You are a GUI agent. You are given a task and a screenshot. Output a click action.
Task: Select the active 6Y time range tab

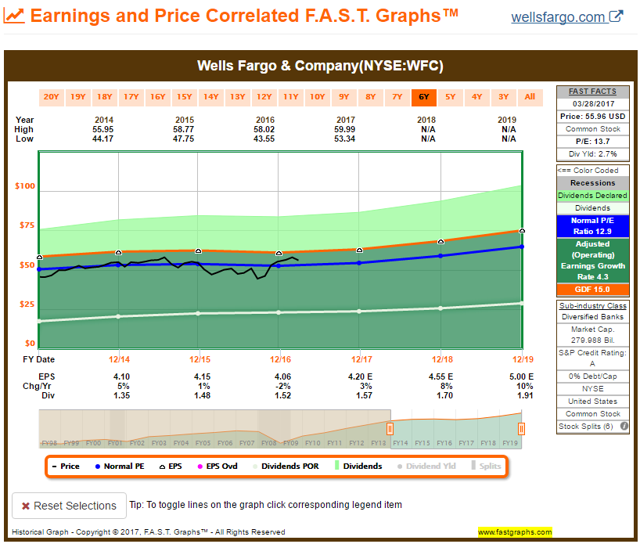click(x=424, y=97)
